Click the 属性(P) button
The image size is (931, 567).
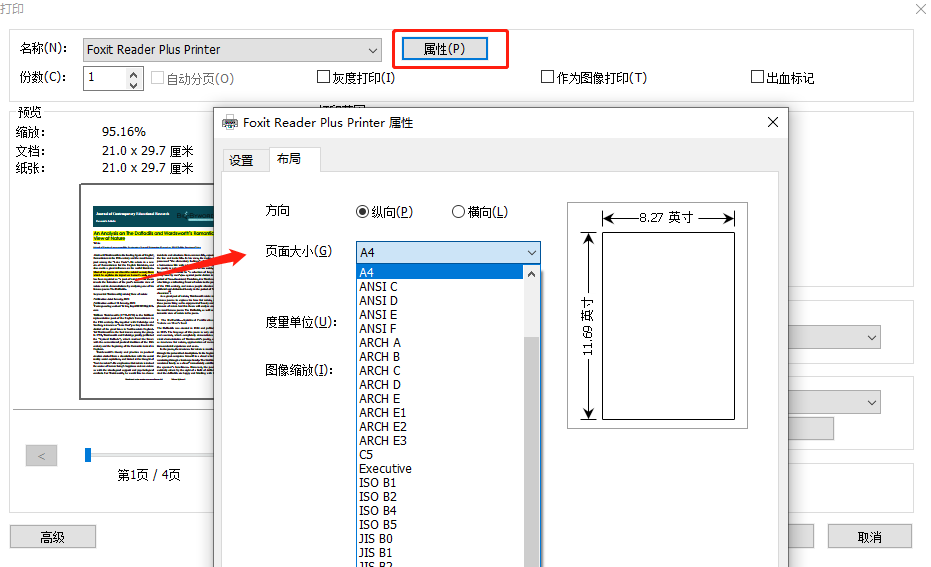point(444,49)
